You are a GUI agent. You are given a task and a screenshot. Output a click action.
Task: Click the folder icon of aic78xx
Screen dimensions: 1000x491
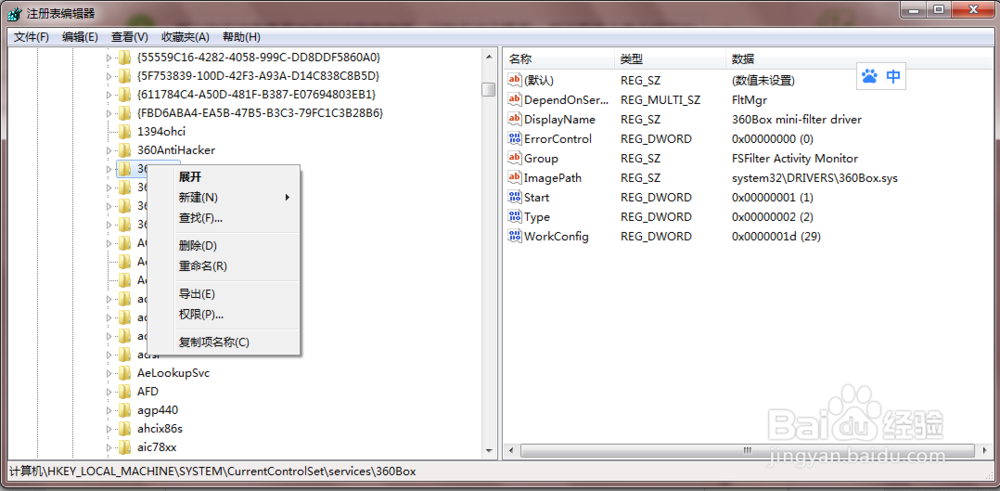[124, 447]
